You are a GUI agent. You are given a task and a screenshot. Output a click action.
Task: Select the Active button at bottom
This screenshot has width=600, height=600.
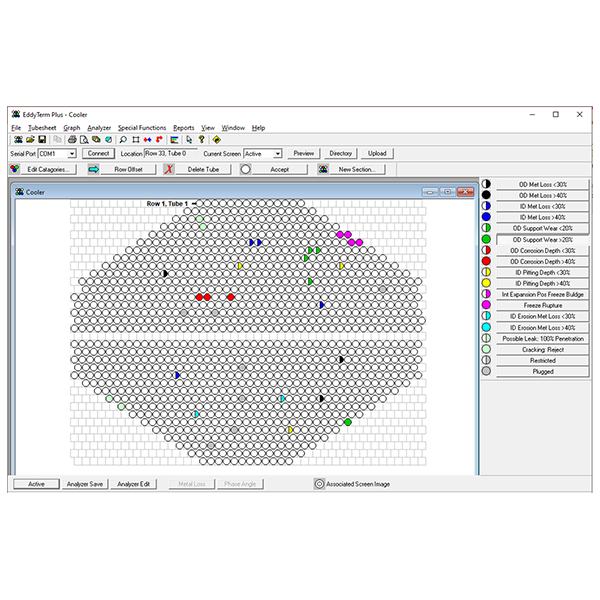point(36,484)
